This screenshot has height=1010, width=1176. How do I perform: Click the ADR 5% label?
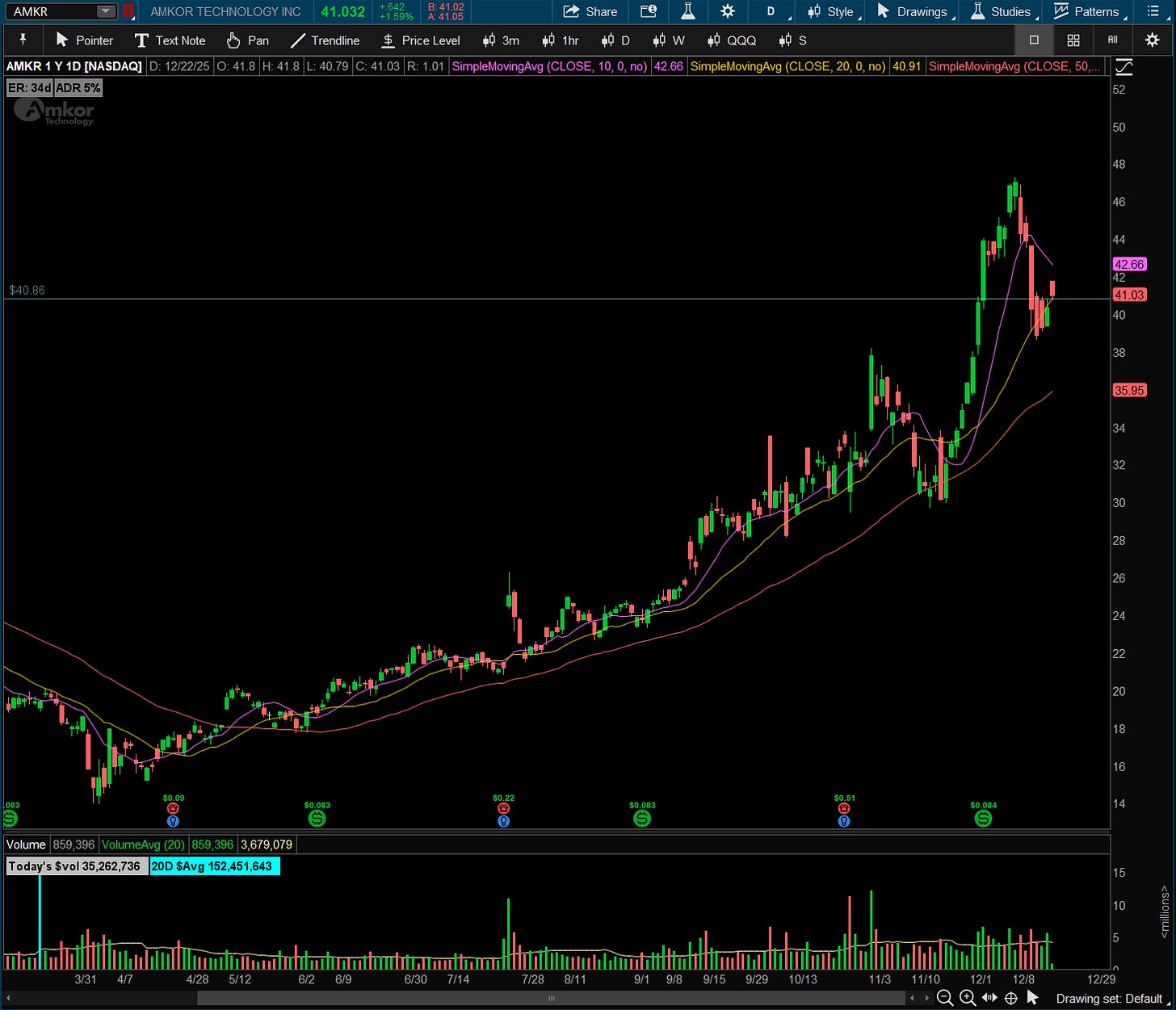pos(78,87)
